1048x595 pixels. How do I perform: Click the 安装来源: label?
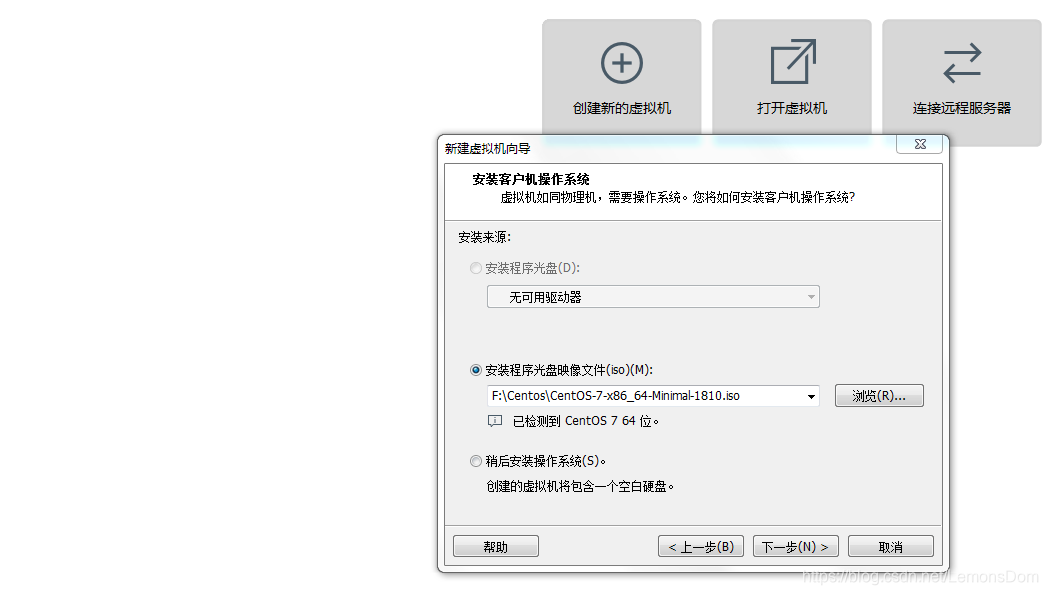point(485,237)
